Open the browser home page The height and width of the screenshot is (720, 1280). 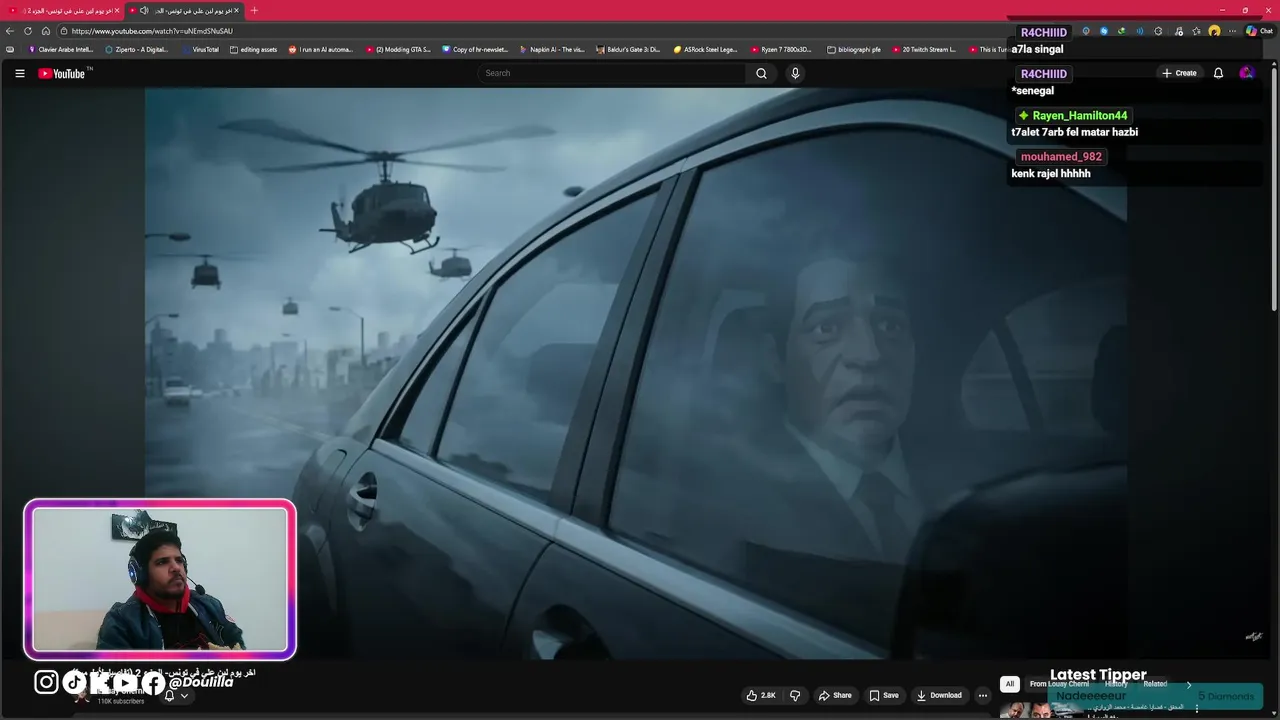[45, 31]
